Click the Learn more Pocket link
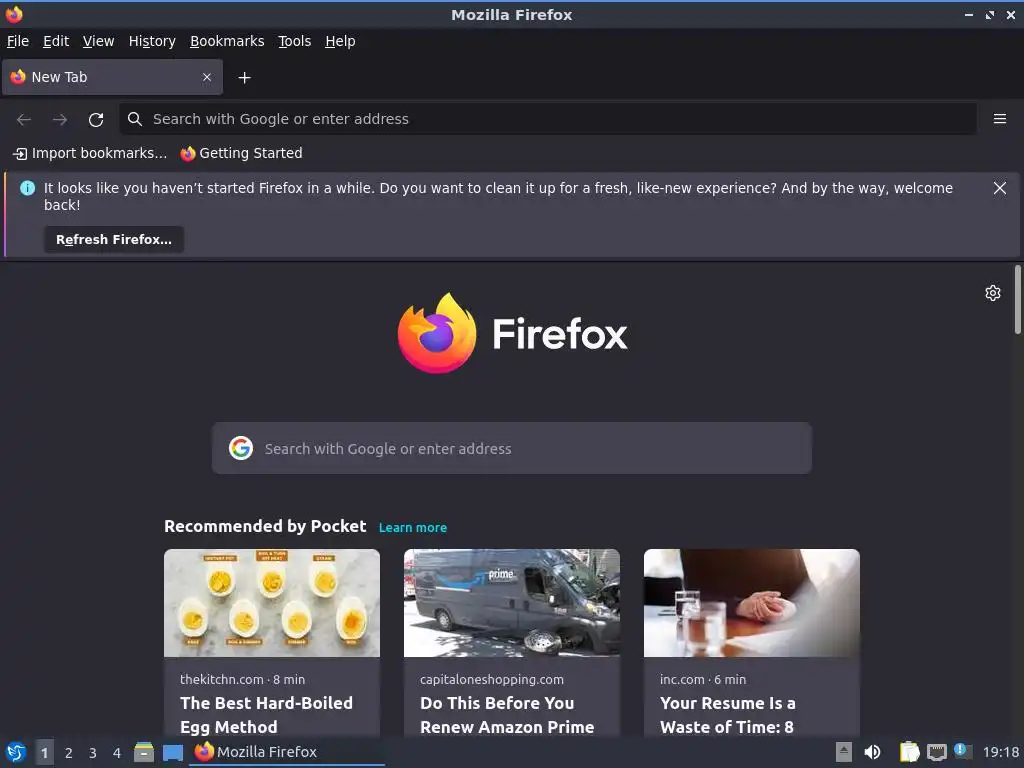This screenshot has height=768, width=1024. (x=413, y=528)
